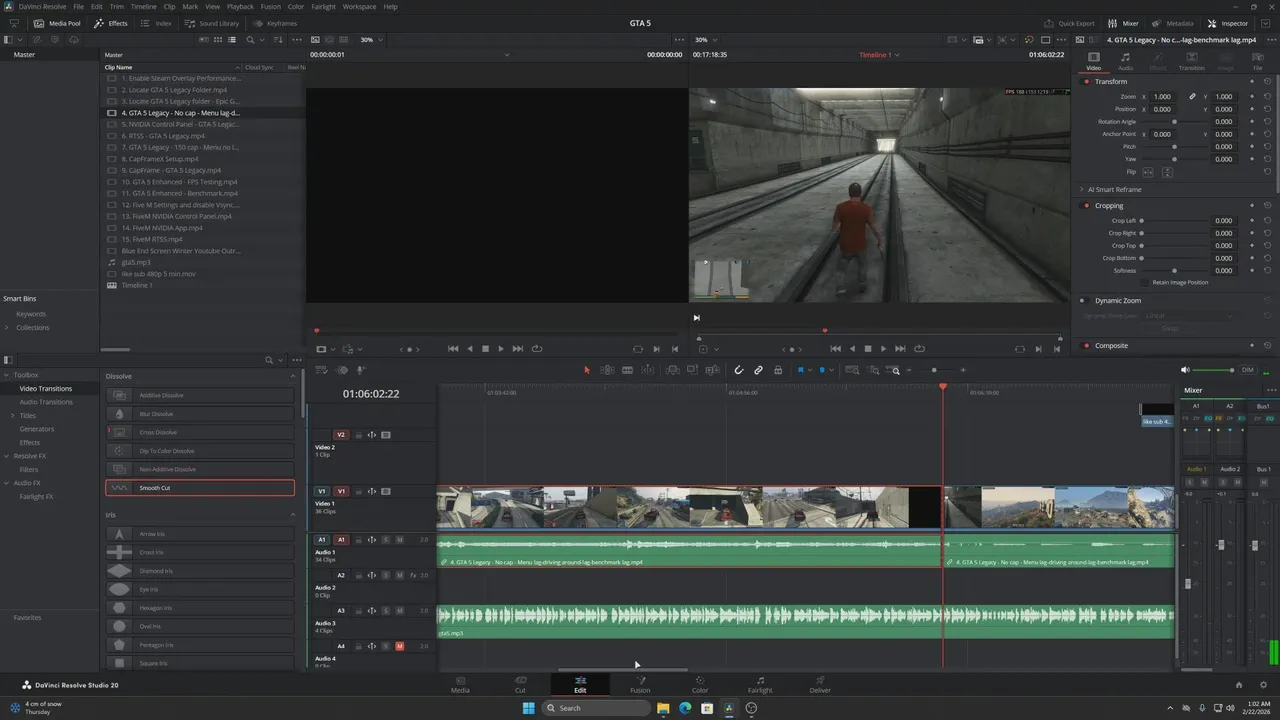Select the arrow Selection Mode tool

tap(587, 370)
